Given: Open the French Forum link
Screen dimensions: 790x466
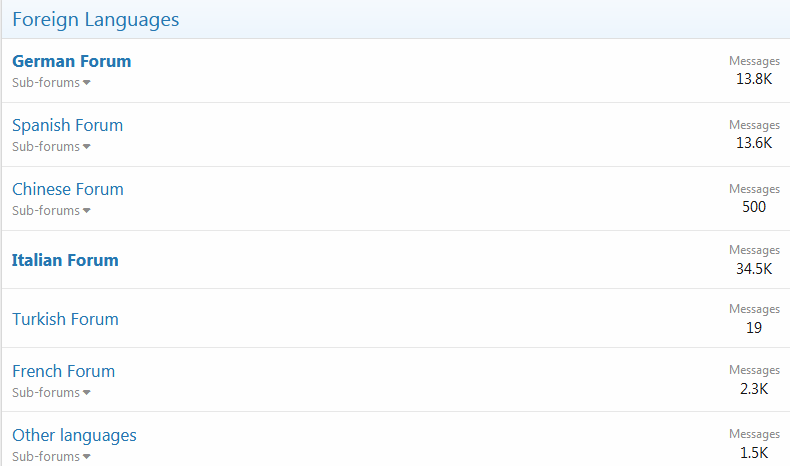Looking at the screenshot, I should coord(63,371).
